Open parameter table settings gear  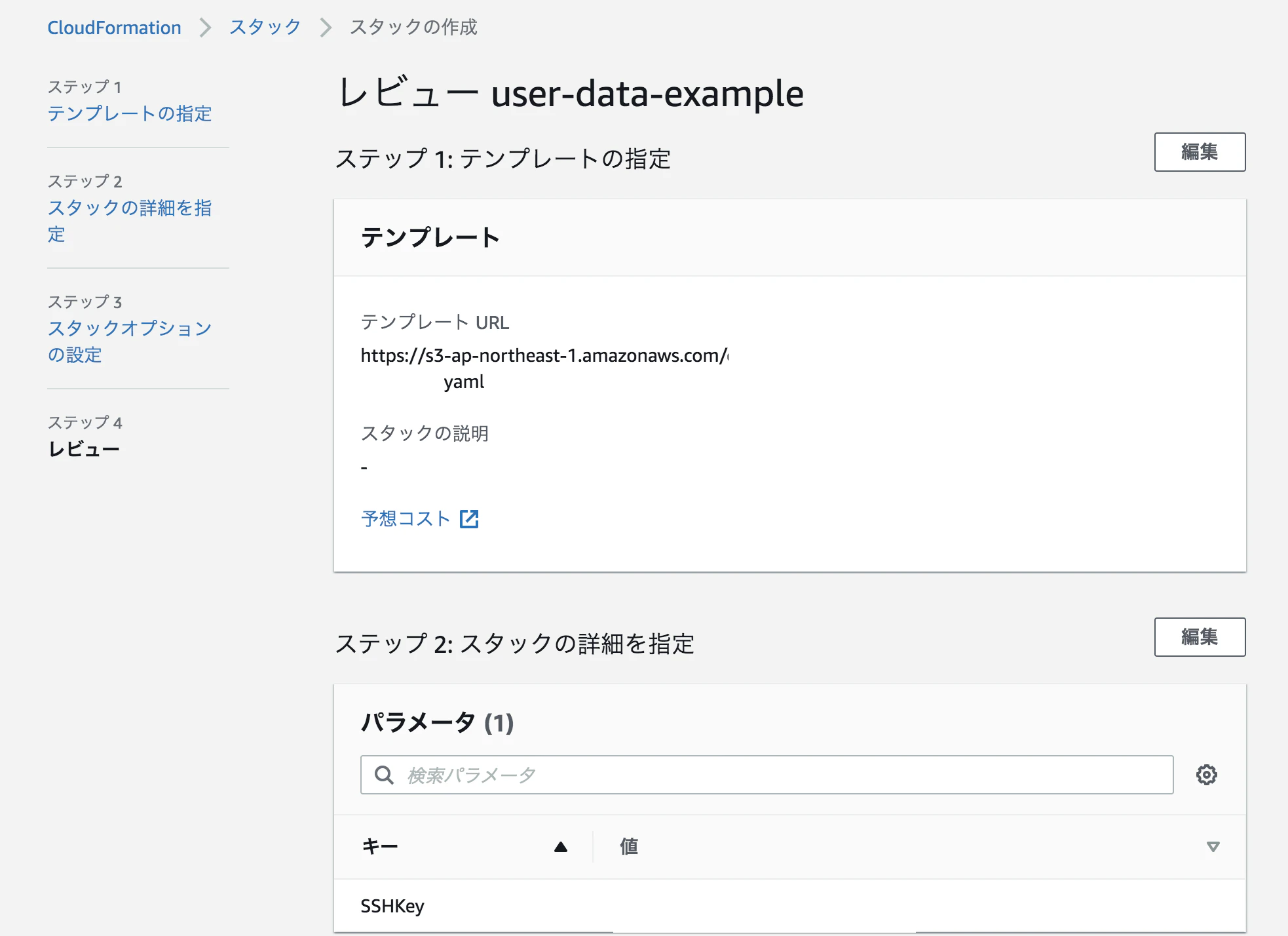[x=1206, y=775]
